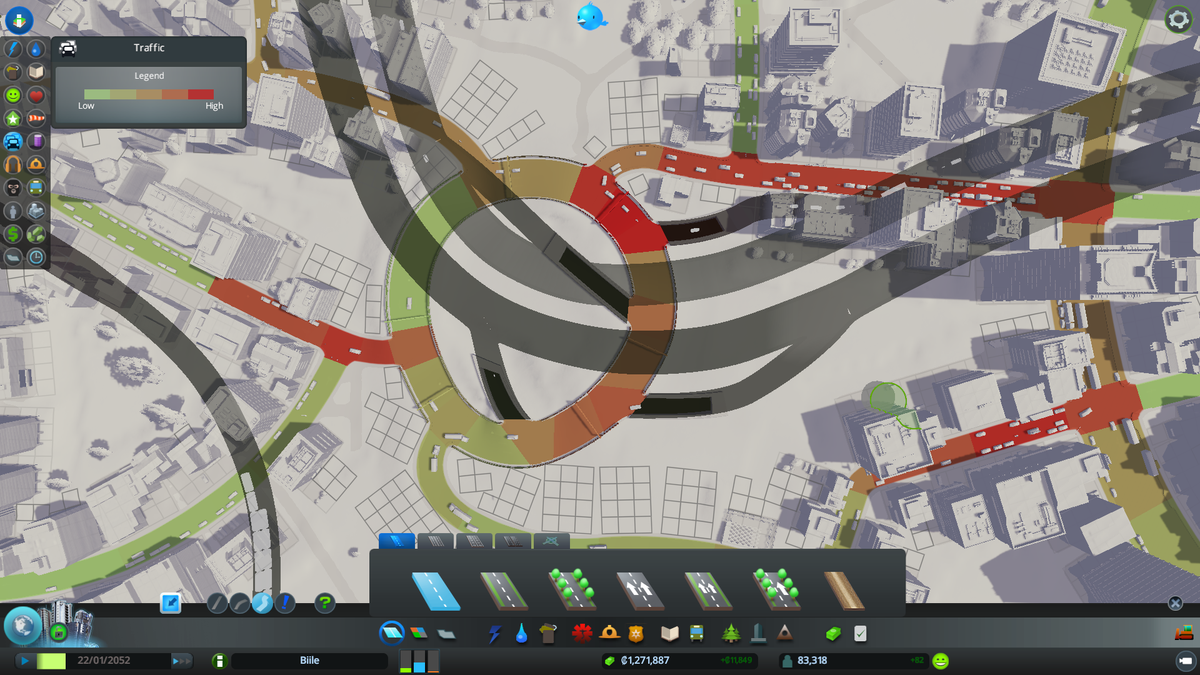1200x675 pixels.
Task: Choose the blue highlighted road thumbnail
Action: pyautogui.click(x=436, y=590)
